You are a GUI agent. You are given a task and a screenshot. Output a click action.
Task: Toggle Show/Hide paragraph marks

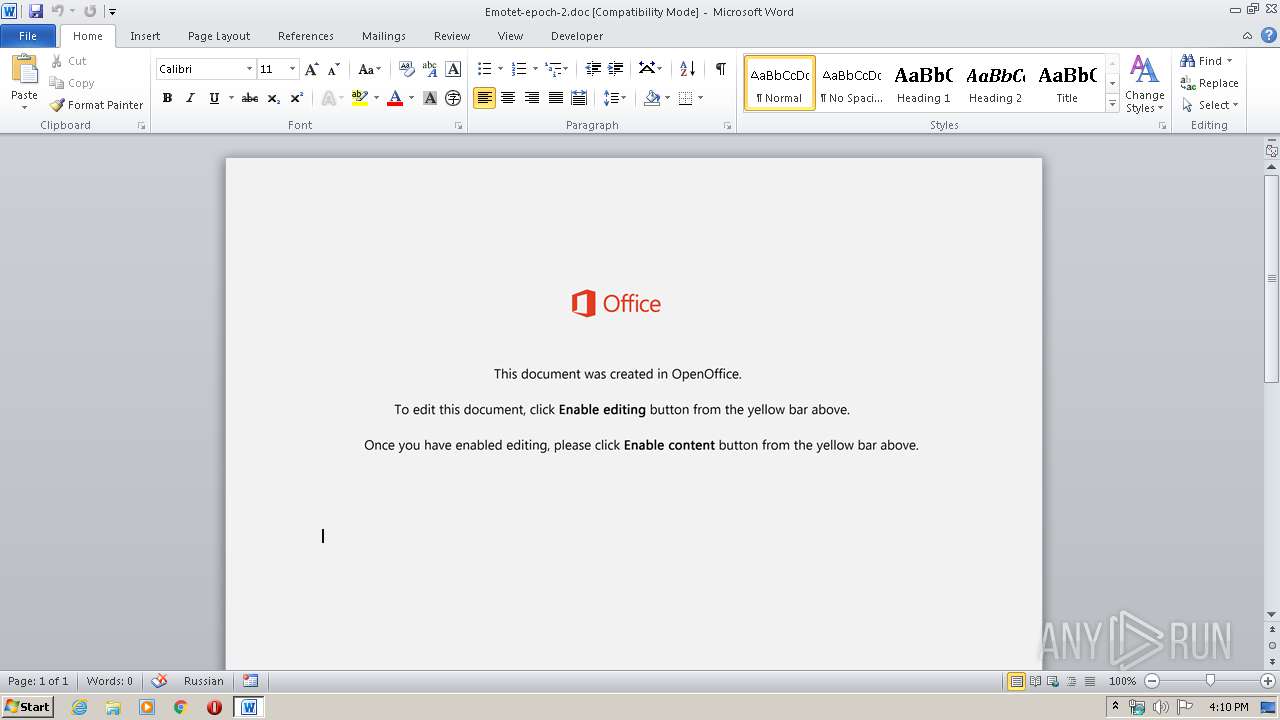(720, 69)
